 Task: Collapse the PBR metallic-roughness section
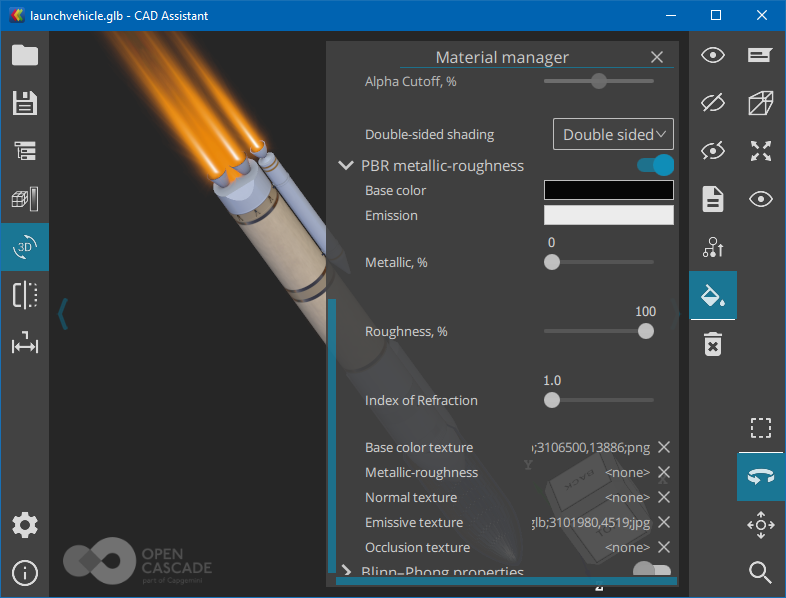click(x=346, y=166)
